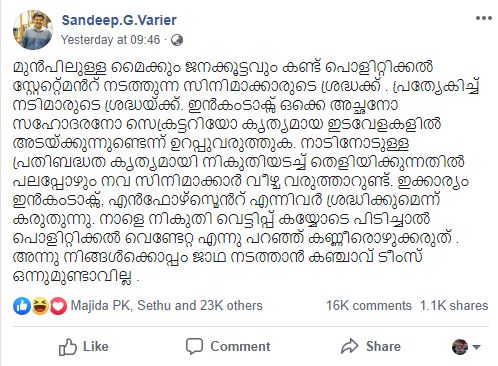Open Sandeep.G.Varier profile name link
498x366 pixels.
click(x=119, y=20)
